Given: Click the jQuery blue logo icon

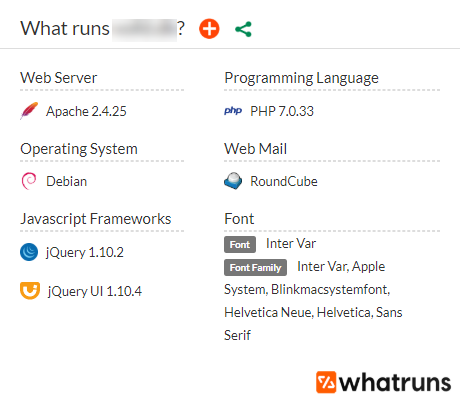Looking at the screenshot, I should pyautogui.click(x=29, y=252).
